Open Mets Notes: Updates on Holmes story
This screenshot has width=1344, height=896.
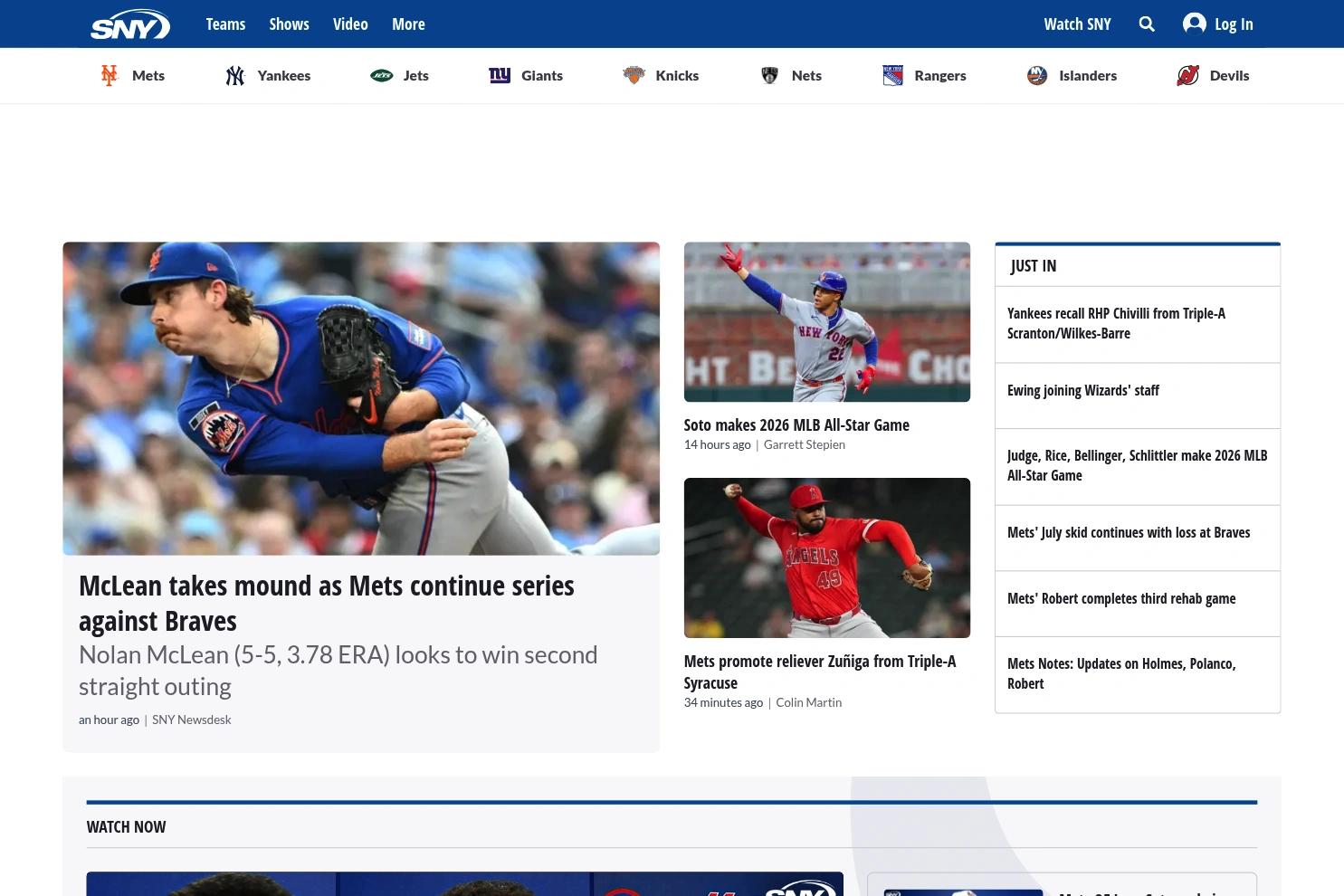[1121, 673]
